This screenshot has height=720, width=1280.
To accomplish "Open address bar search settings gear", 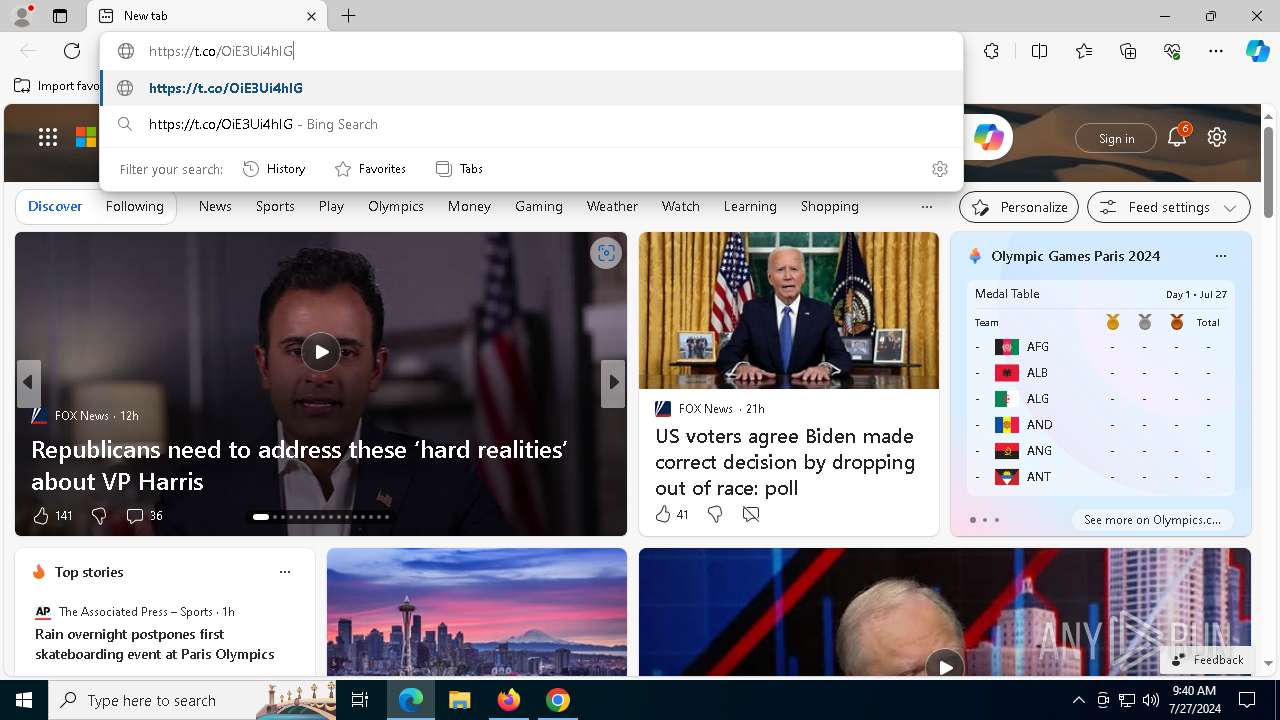I will (x=939, y=169).
